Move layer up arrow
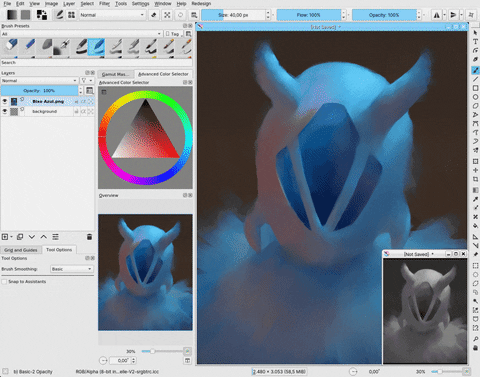 tap(43, 237)
